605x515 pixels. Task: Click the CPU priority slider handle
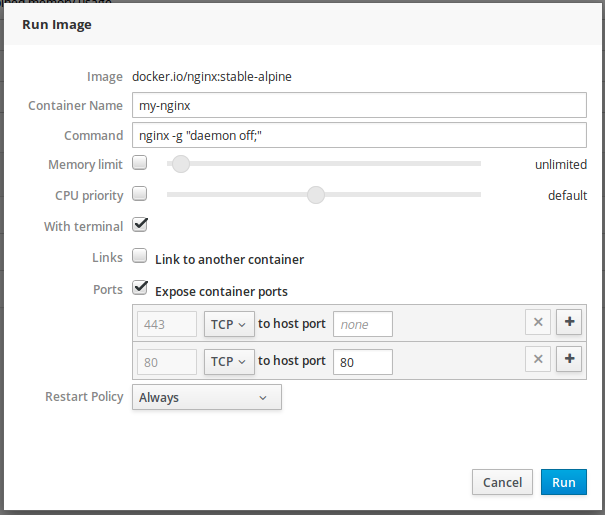(316, 195)
